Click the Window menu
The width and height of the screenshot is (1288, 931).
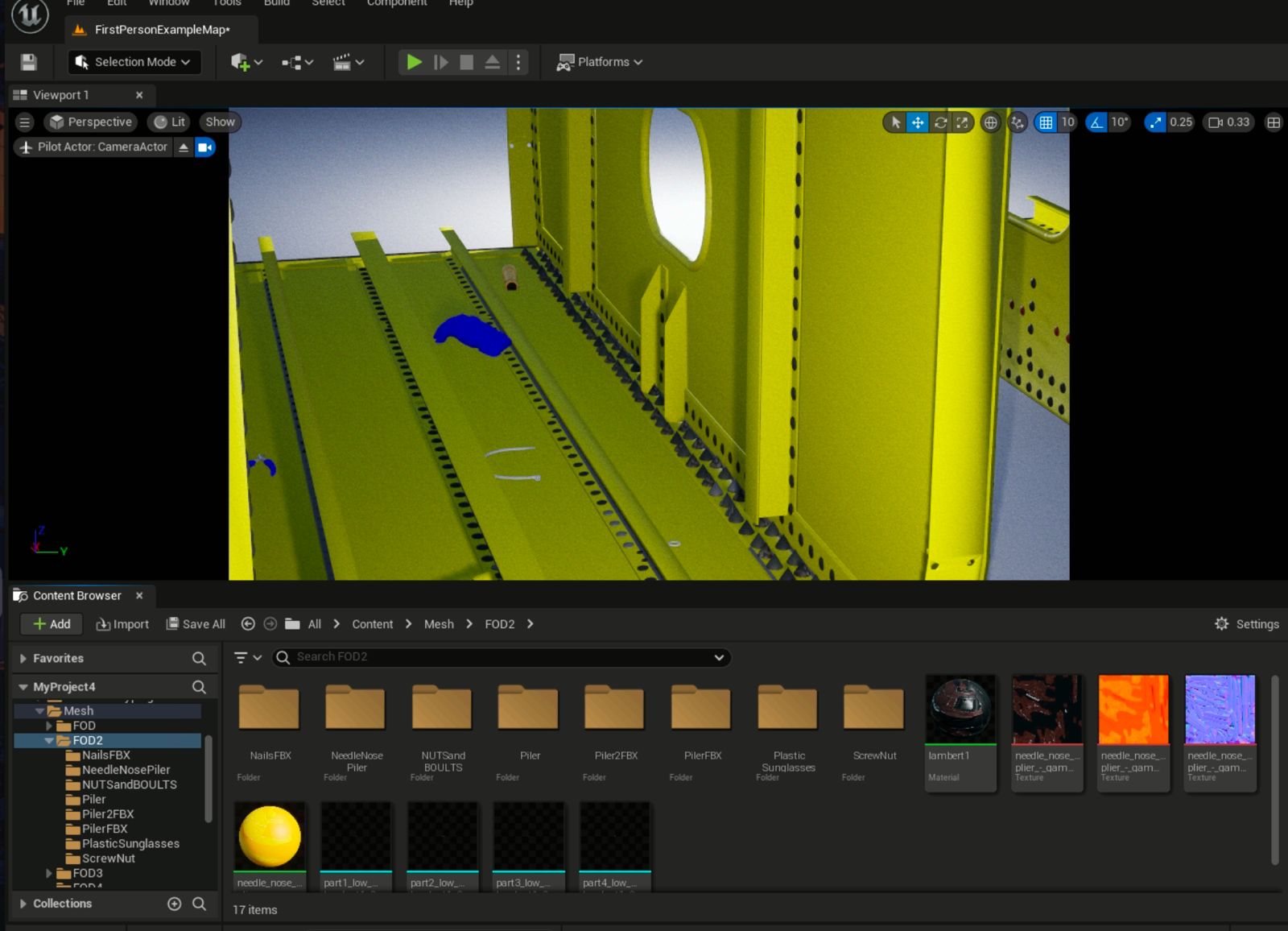[x=168, y=3]
